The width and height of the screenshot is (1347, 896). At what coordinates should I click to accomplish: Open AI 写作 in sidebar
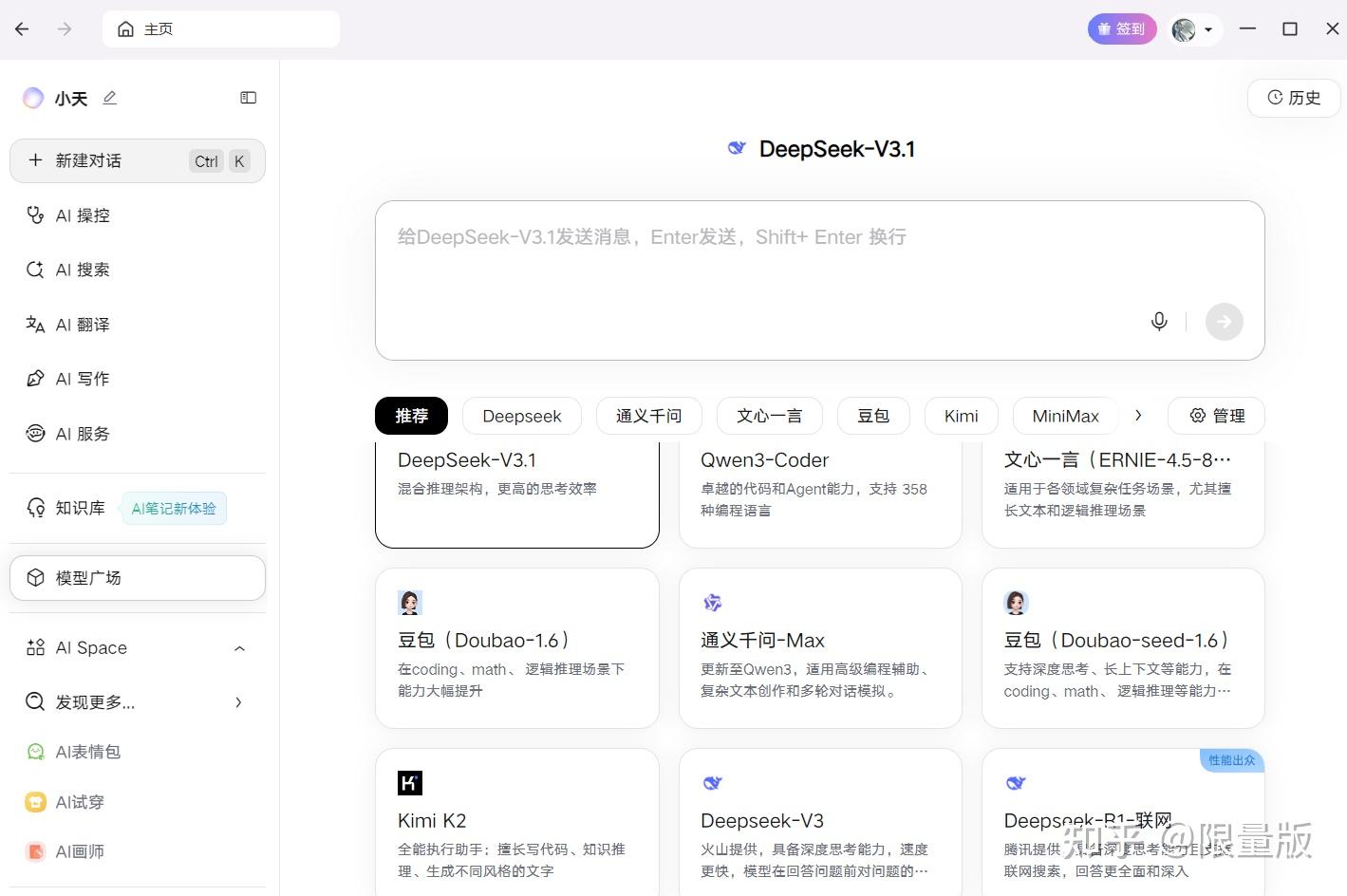coord(138,379)
